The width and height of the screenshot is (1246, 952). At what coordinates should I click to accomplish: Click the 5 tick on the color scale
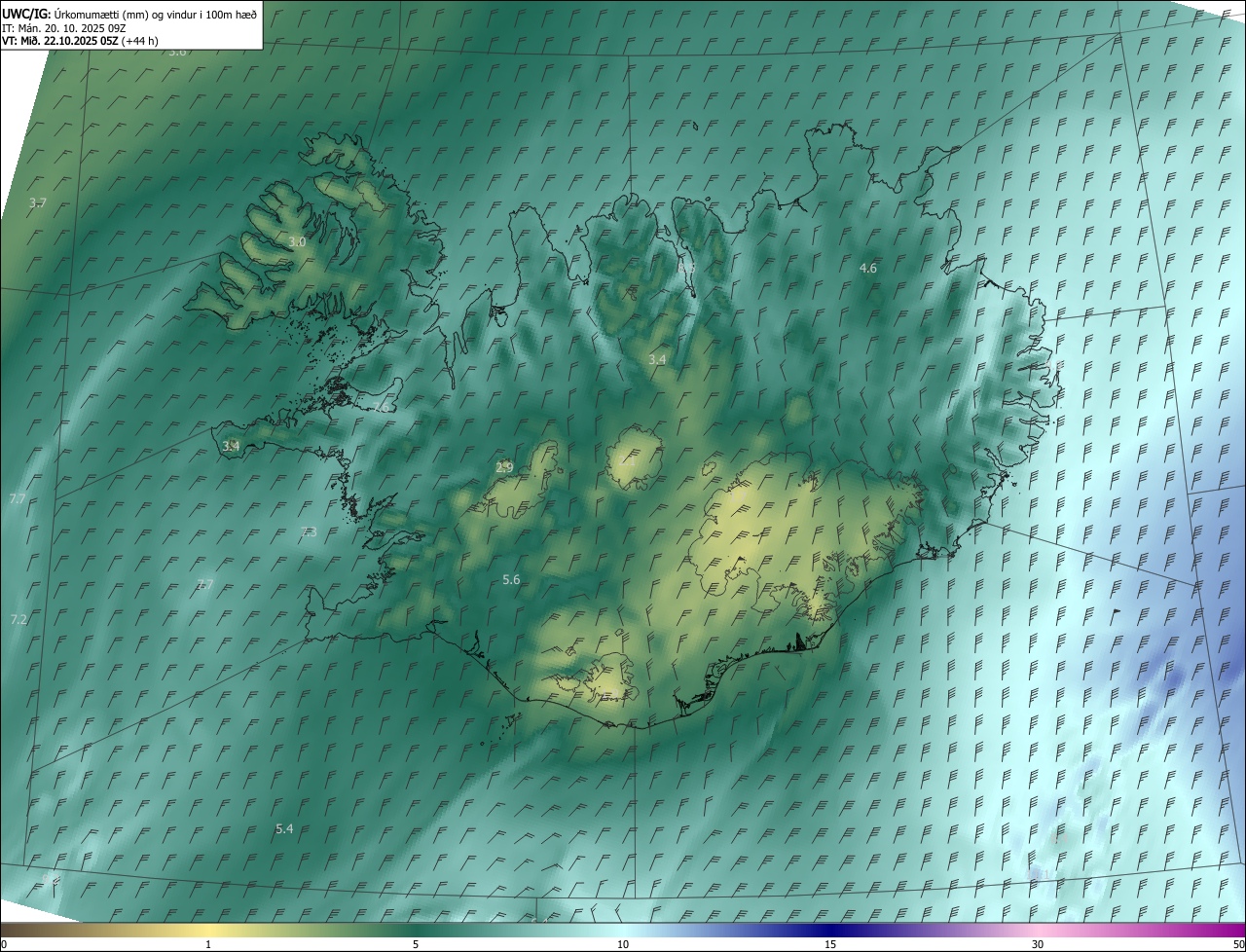pyautogui.click(x=416, y=944)
